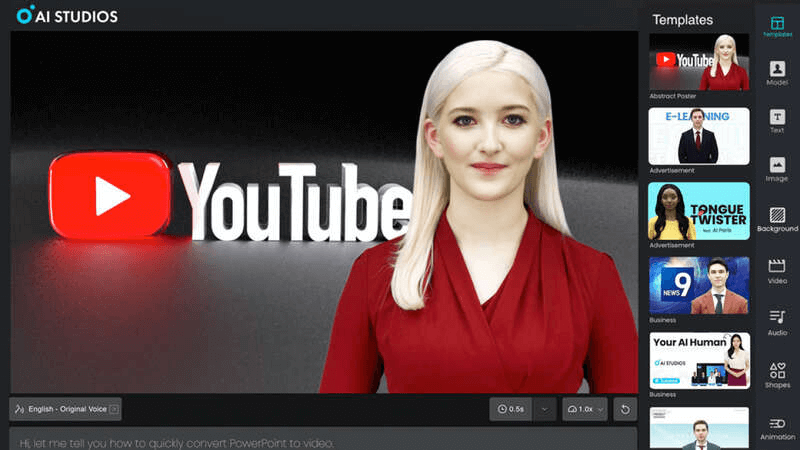Open the Model panel icon
The image size is (800, 450).
tap(777, 73)
